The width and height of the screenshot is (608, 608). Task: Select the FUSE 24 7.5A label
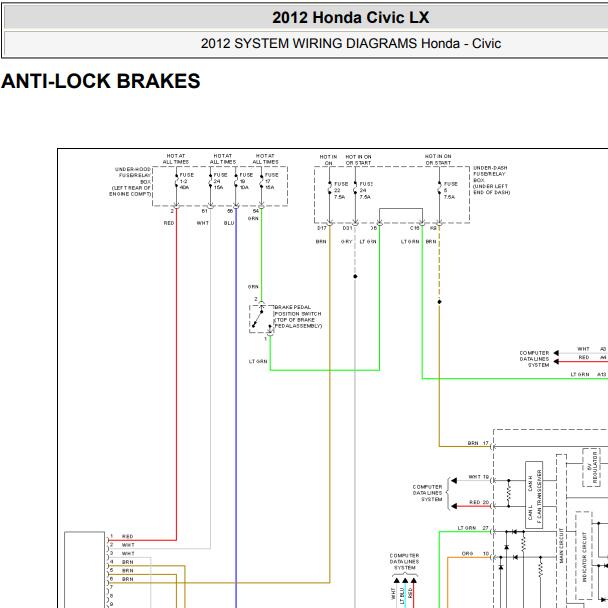pyautogui.click(x=366, y=190)
